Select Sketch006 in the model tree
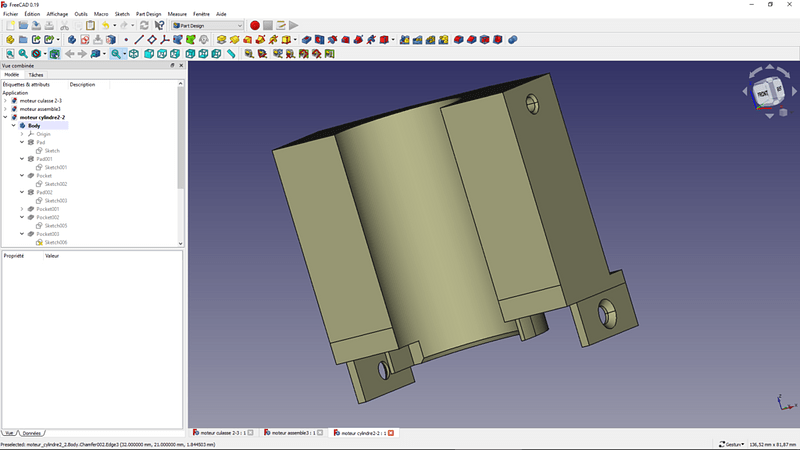Viewport: 800px width, 450px height. pyautogui.click(x=56, y=242)
